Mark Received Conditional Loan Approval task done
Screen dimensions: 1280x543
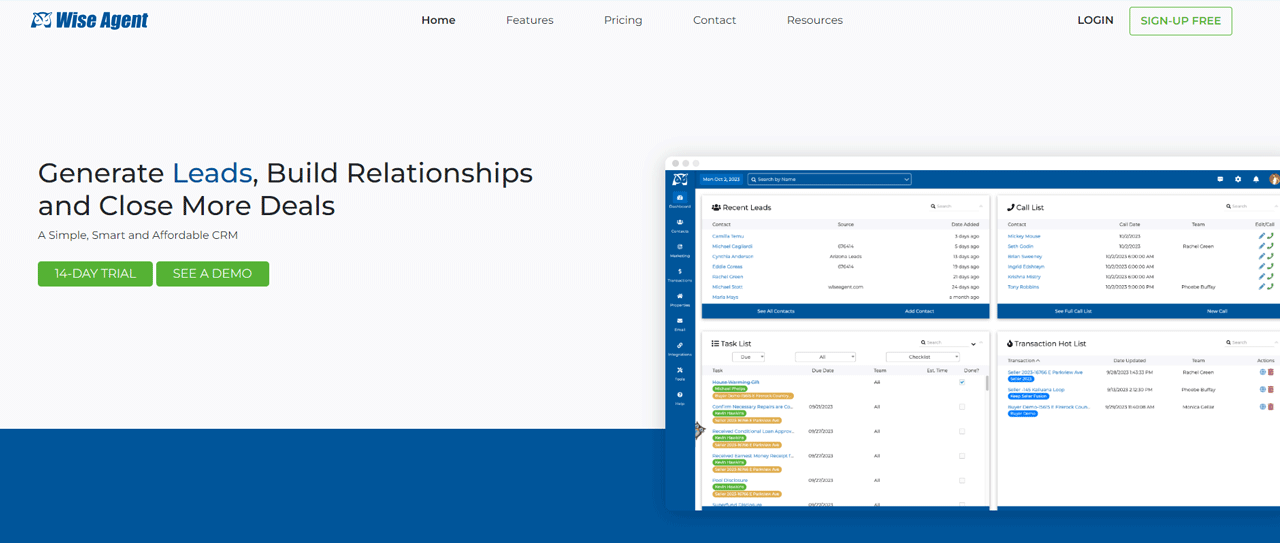click(962, 432)
